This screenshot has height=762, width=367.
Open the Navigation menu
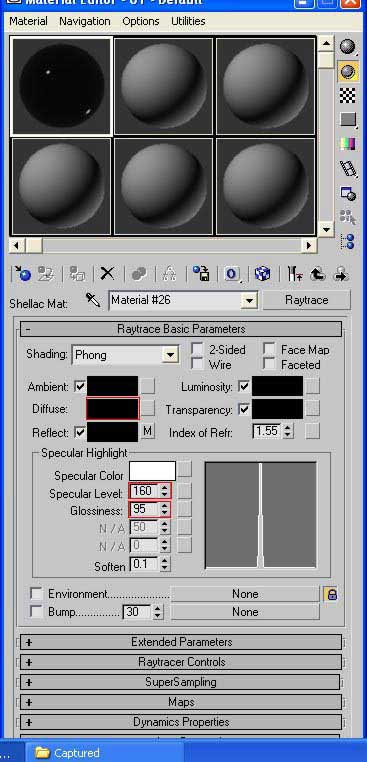[85, 21]
